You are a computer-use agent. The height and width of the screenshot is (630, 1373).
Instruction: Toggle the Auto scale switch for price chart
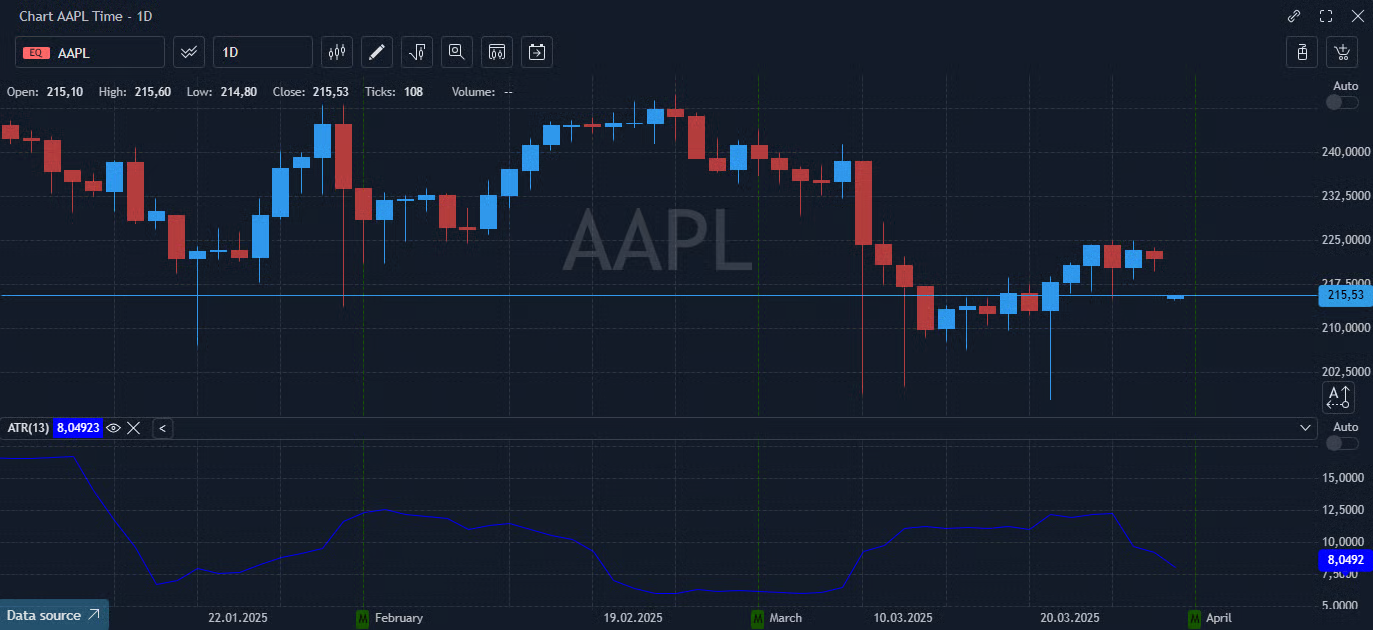[1342, 102]
